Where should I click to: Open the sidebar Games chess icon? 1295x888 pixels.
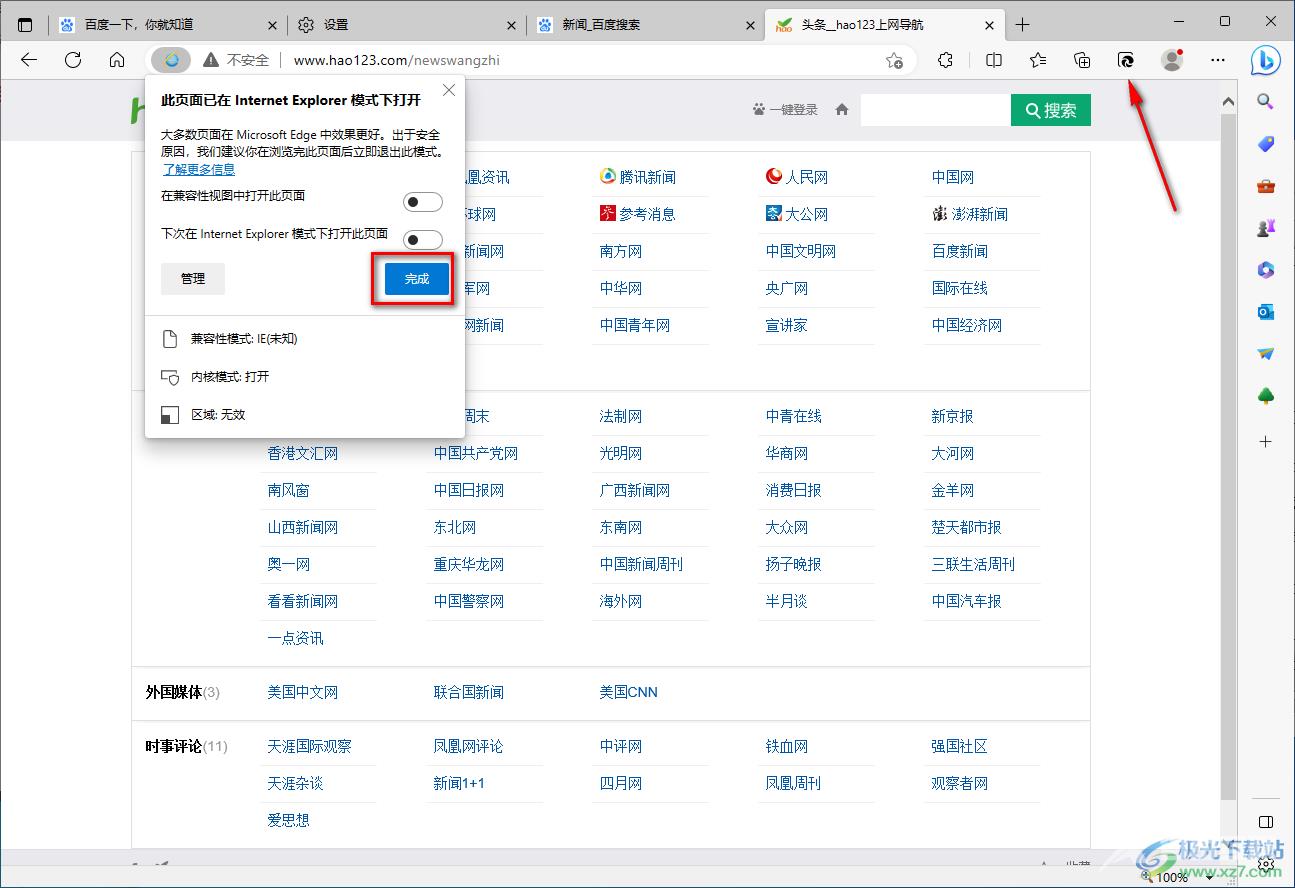1266,228
